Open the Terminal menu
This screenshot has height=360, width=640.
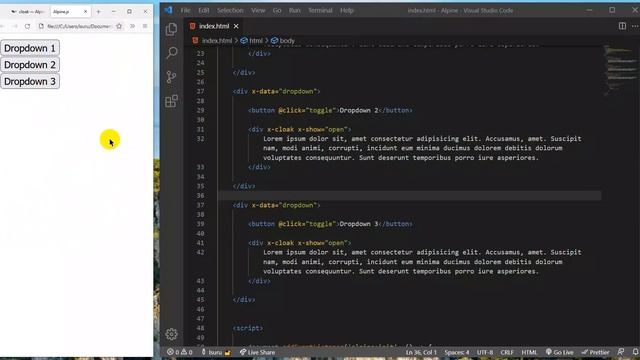320,11
